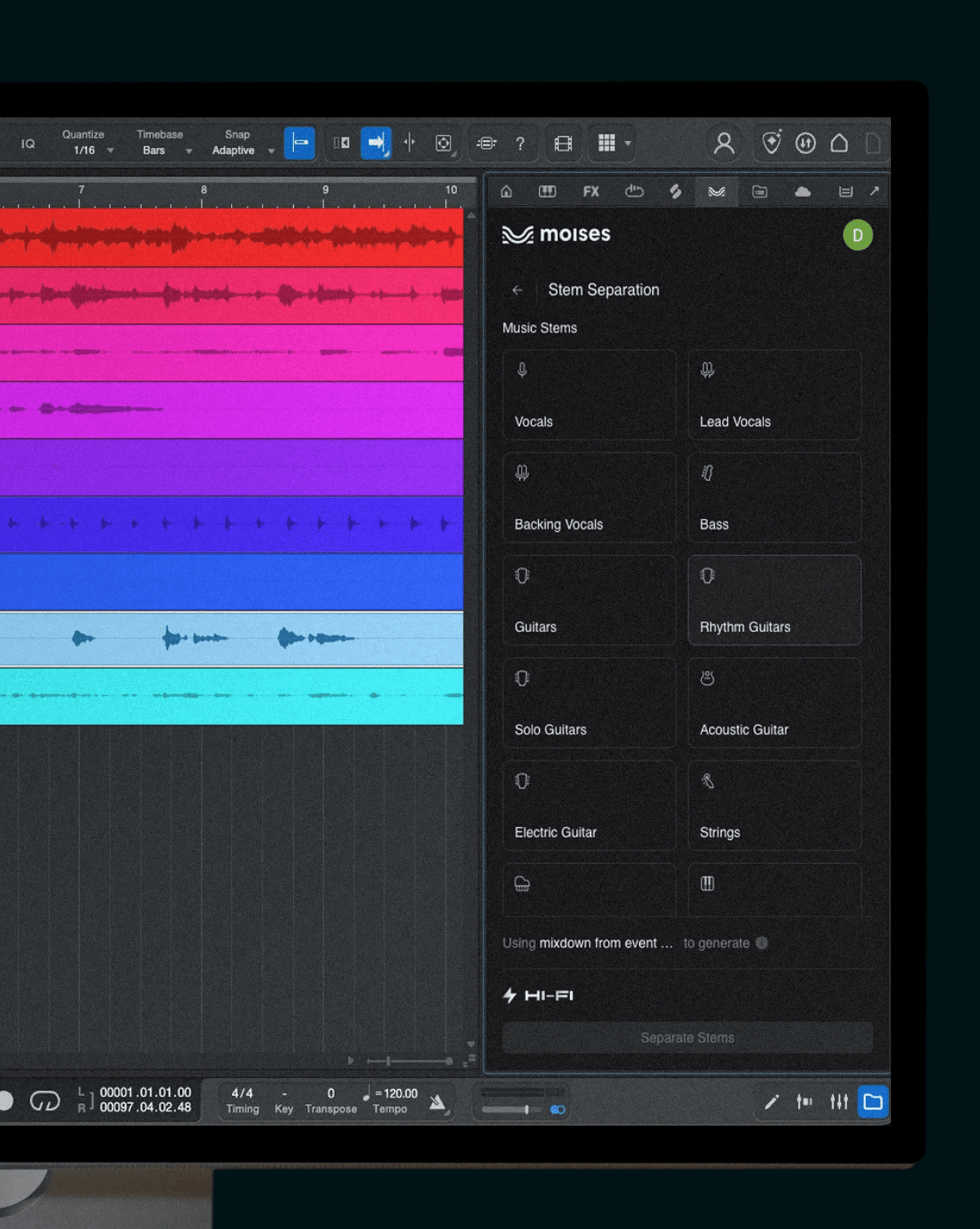Go back from Stem Separation
This screenshot has height=1229, width=980.
(x=517, y=290)
